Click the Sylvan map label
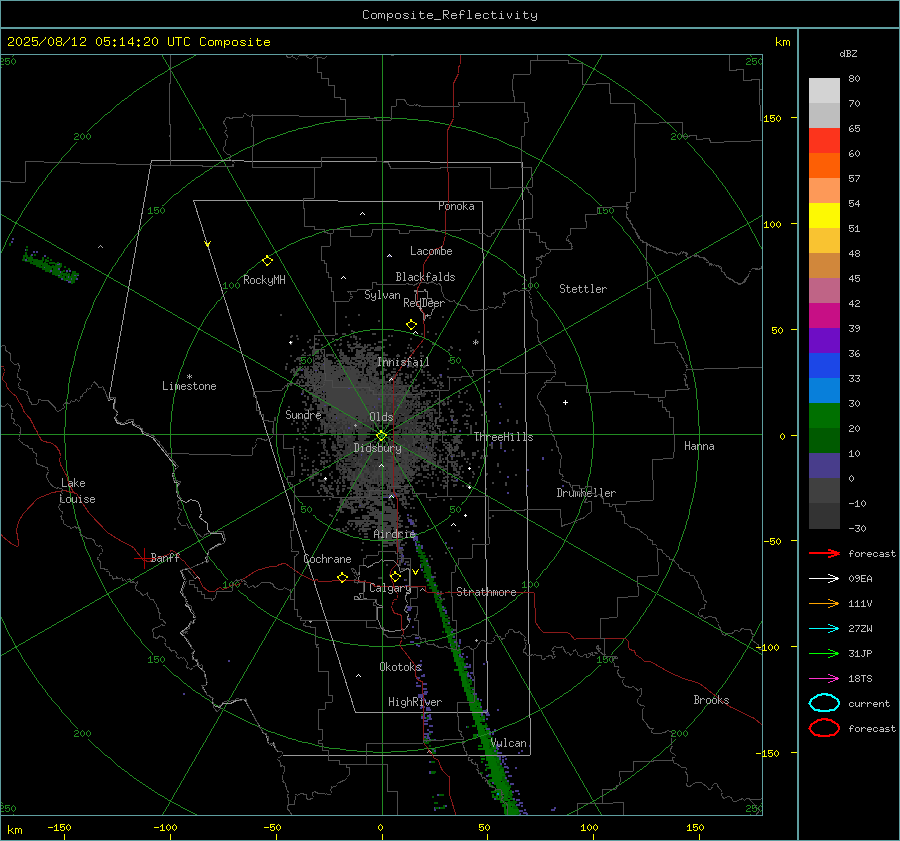The height and width of the screenshot is (841, 900). [382, 295]
